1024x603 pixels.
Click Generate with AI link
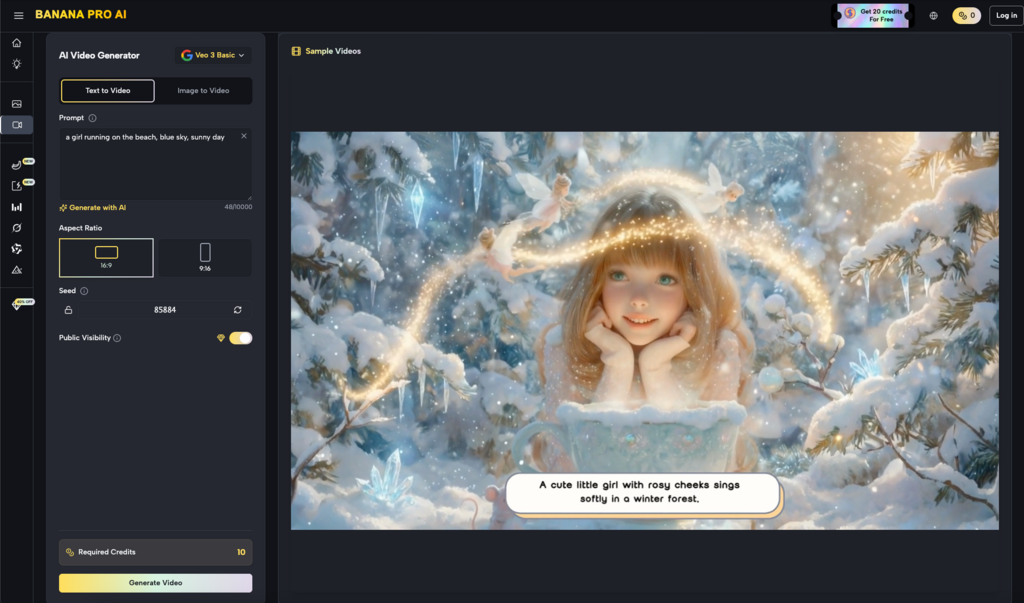93,208
